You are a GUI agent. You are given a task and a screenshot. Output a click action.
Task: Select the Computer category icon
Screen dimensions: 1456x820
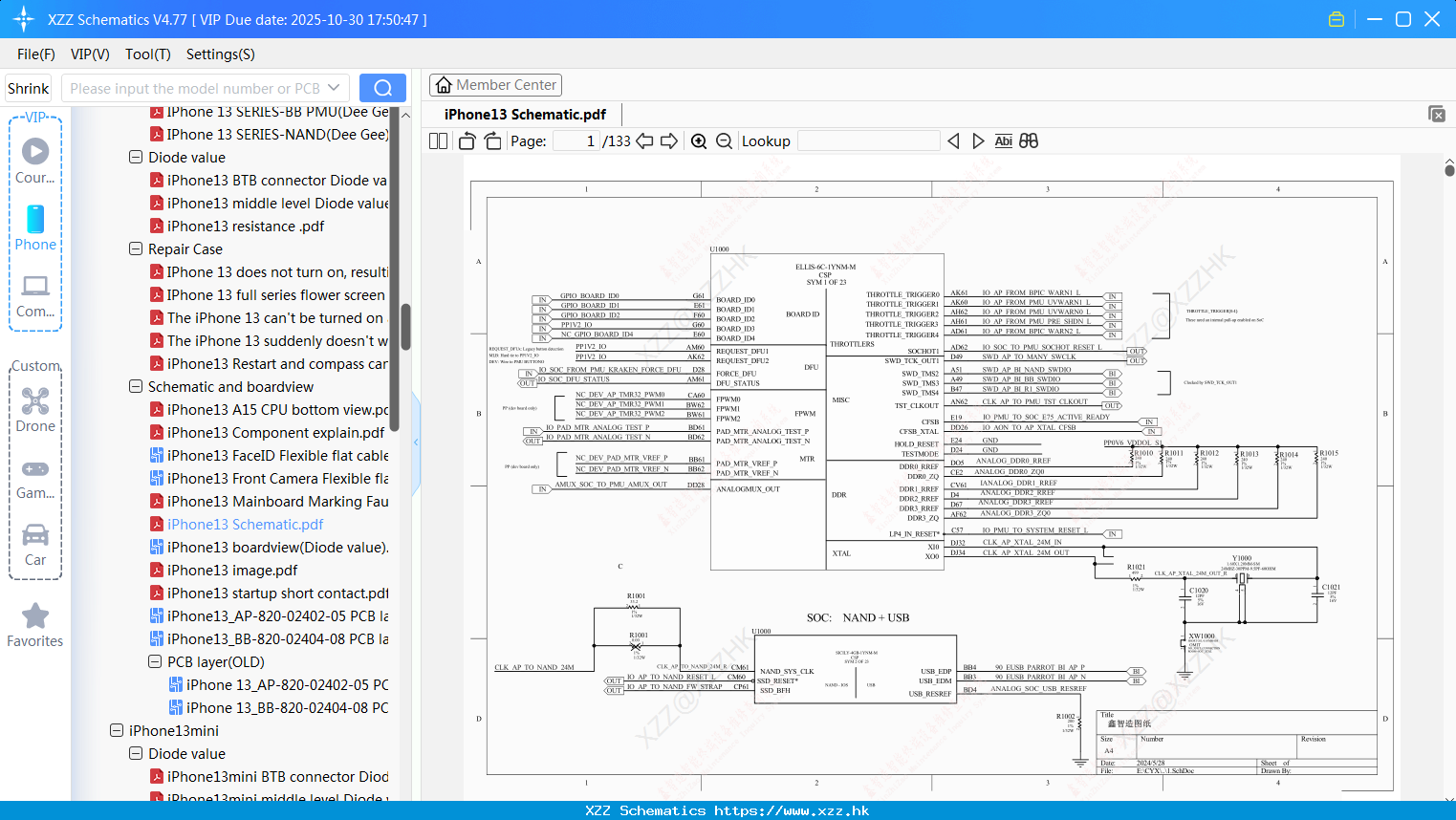(x=35, y=295)
